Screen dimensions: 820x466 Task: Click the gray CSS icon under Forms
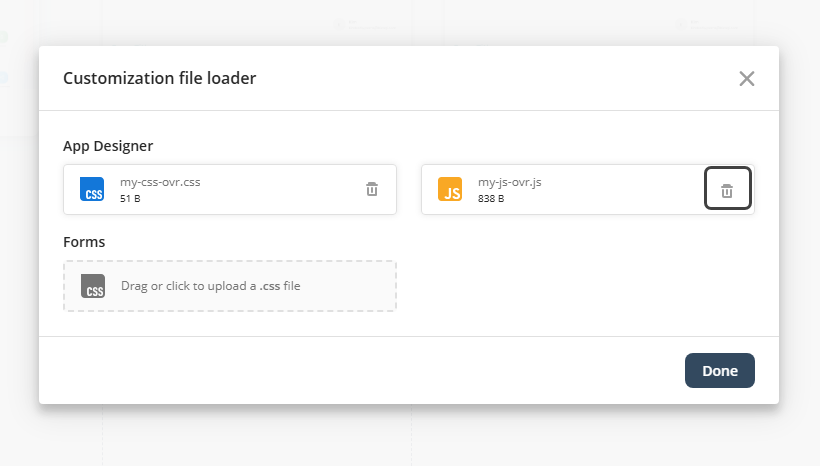(93, 286)
